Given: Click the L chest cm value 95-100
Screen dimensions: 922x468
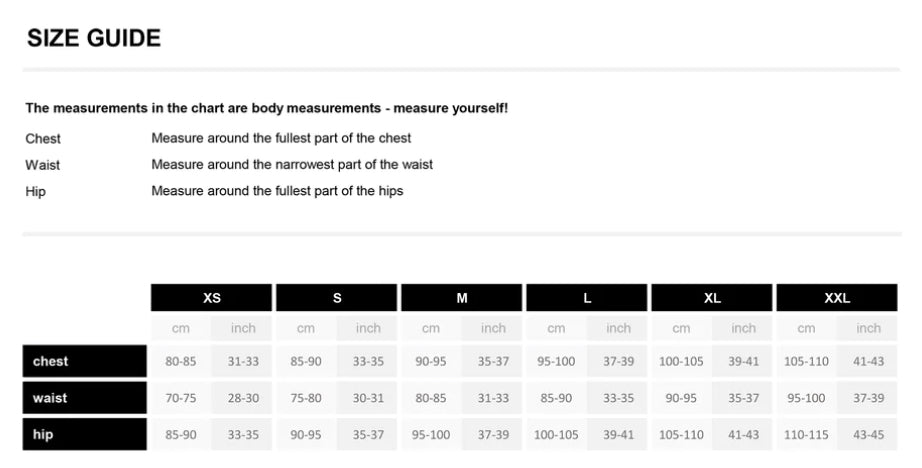Looking at the screenshot, I should pyautogui.click(x=556, y=361).
